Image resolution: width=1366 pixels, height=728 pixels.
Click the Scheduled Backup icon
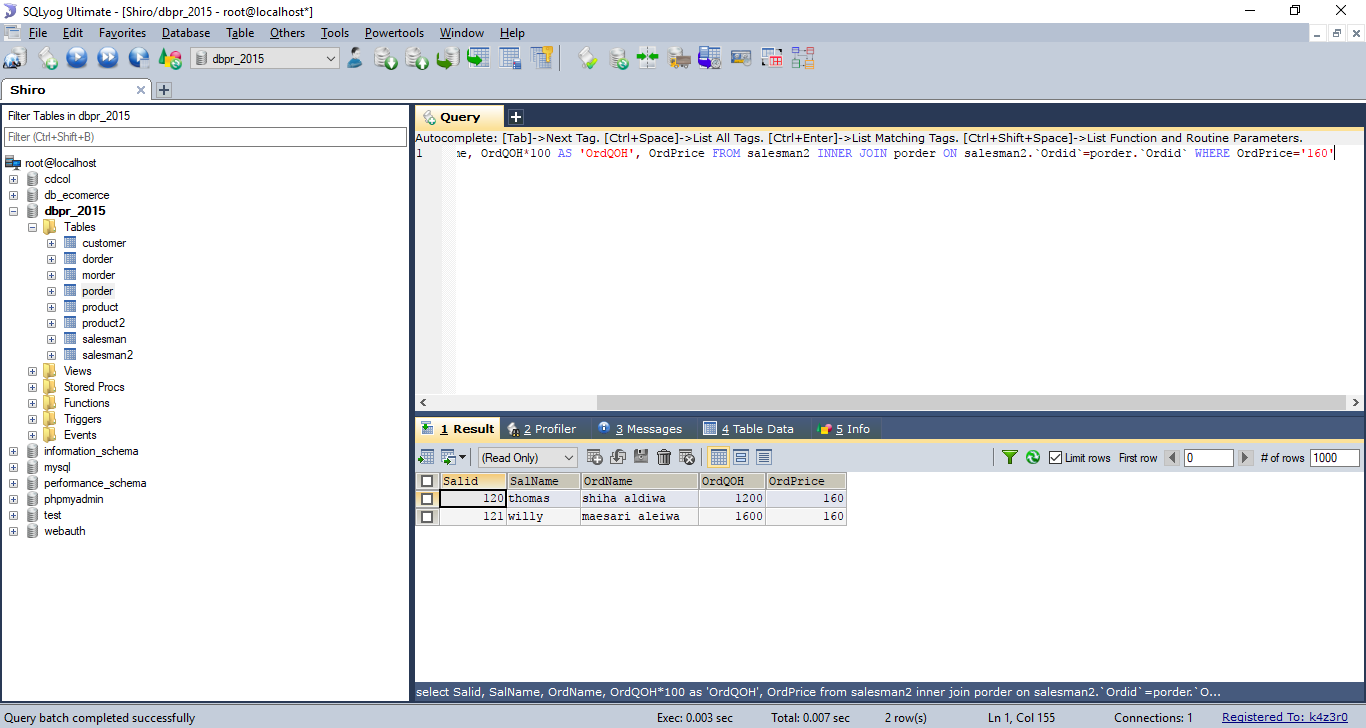click(679, 58)
